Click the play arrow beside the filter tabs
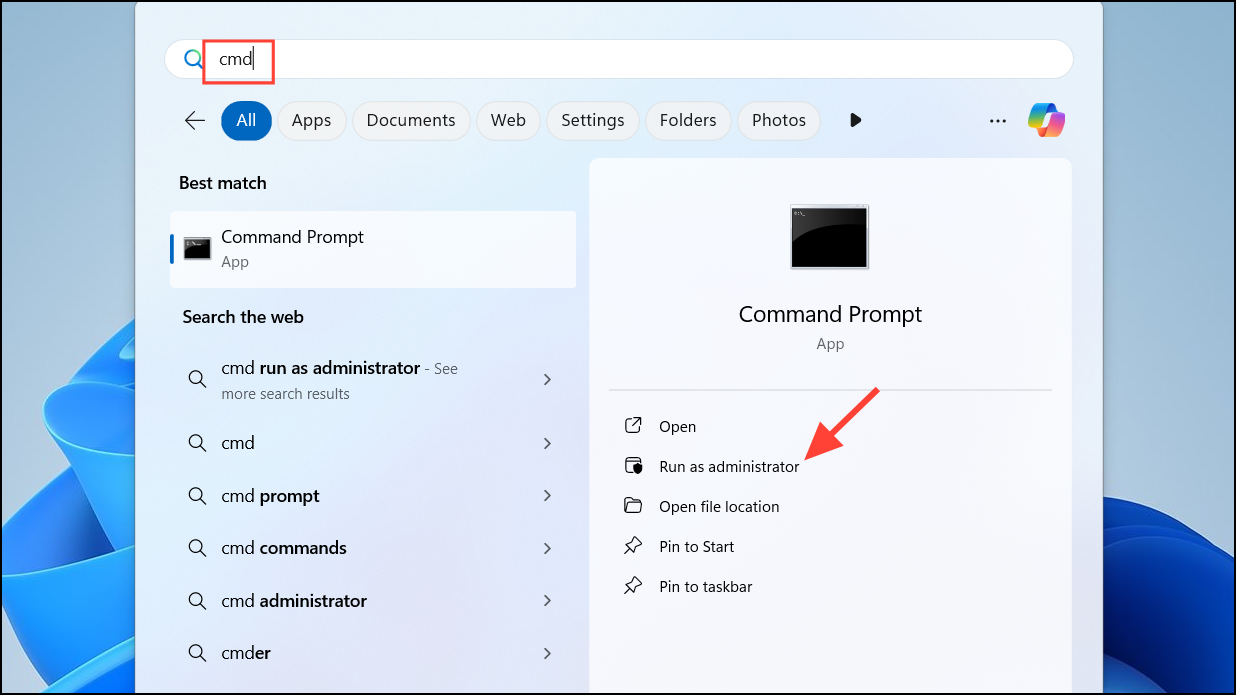 855,120
